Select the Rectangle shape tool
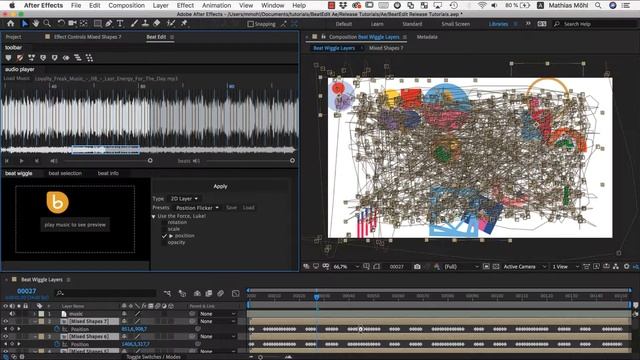The image size is (640, 360). (97, 24)
